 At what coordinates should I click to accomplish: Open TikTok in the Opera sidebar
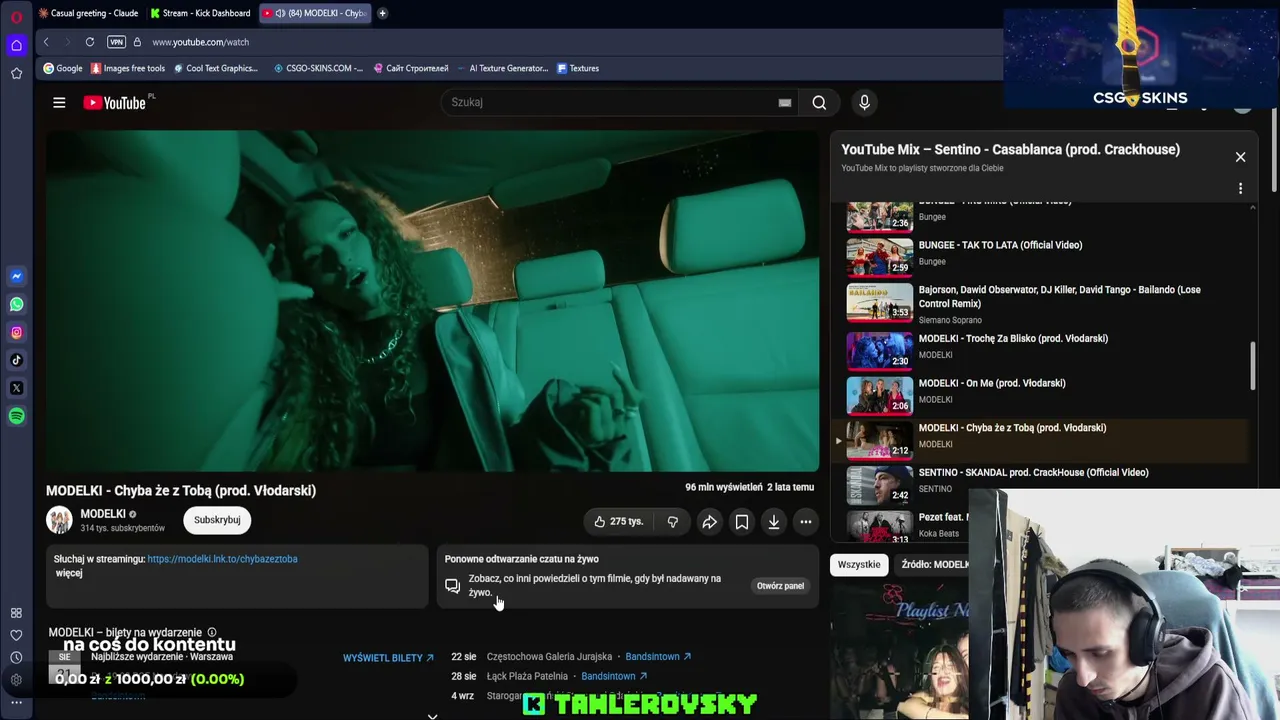[x=16, y=360]
